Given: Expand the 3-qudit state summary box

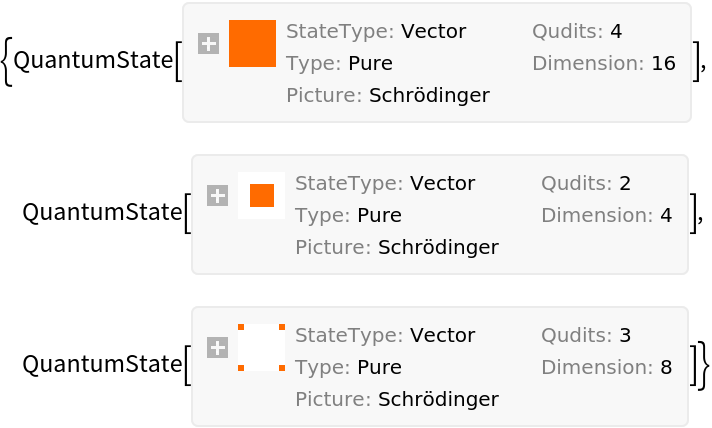Looking at the screenshot, I should [x=217, y=348].
